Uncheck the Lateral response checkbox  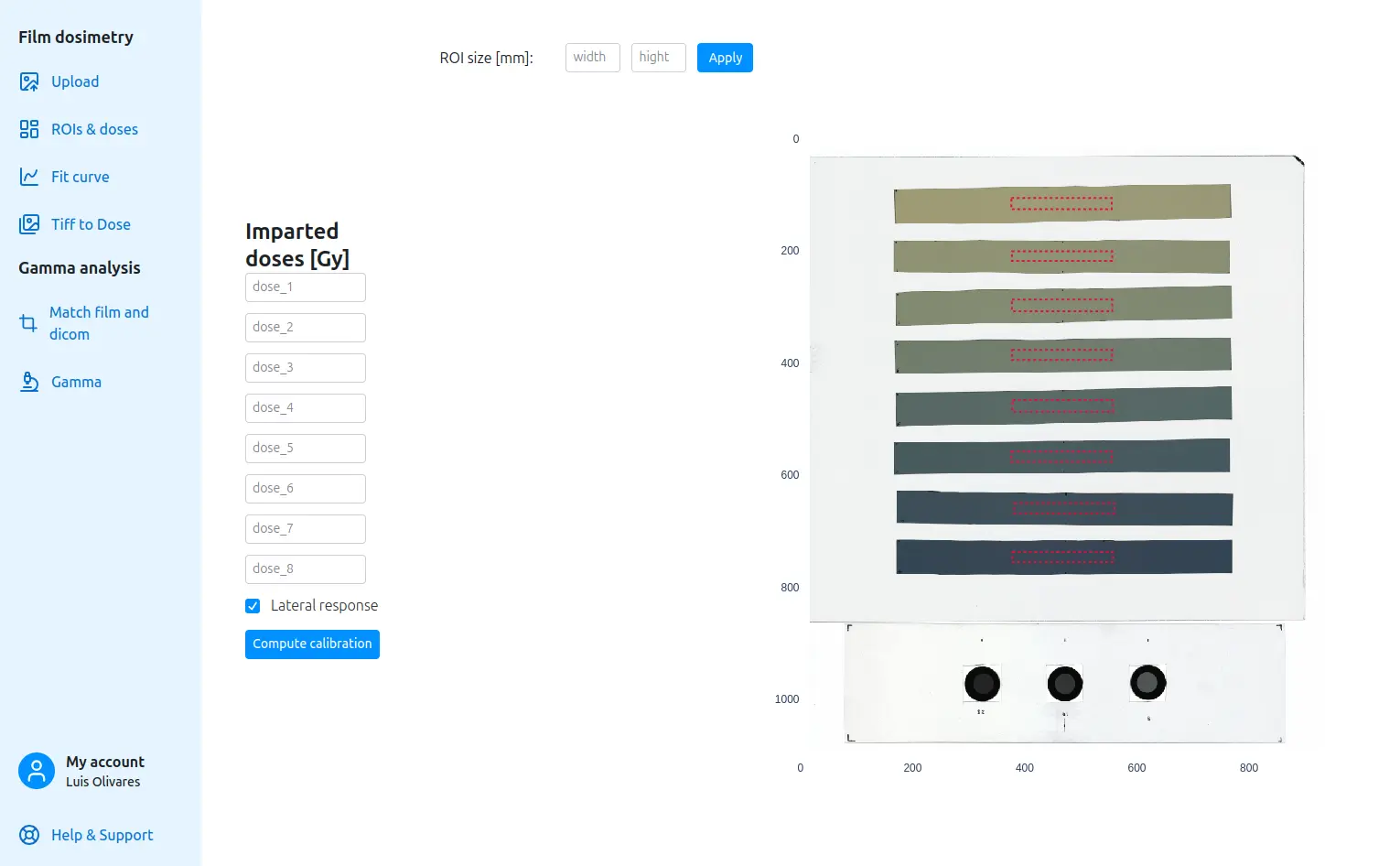[x=253, y=606]
